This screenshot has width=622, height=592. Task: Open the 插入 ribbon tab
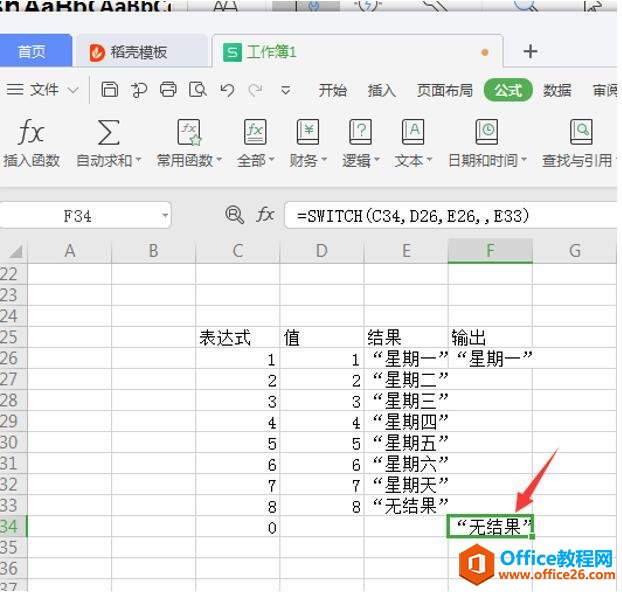coord(382,90)
